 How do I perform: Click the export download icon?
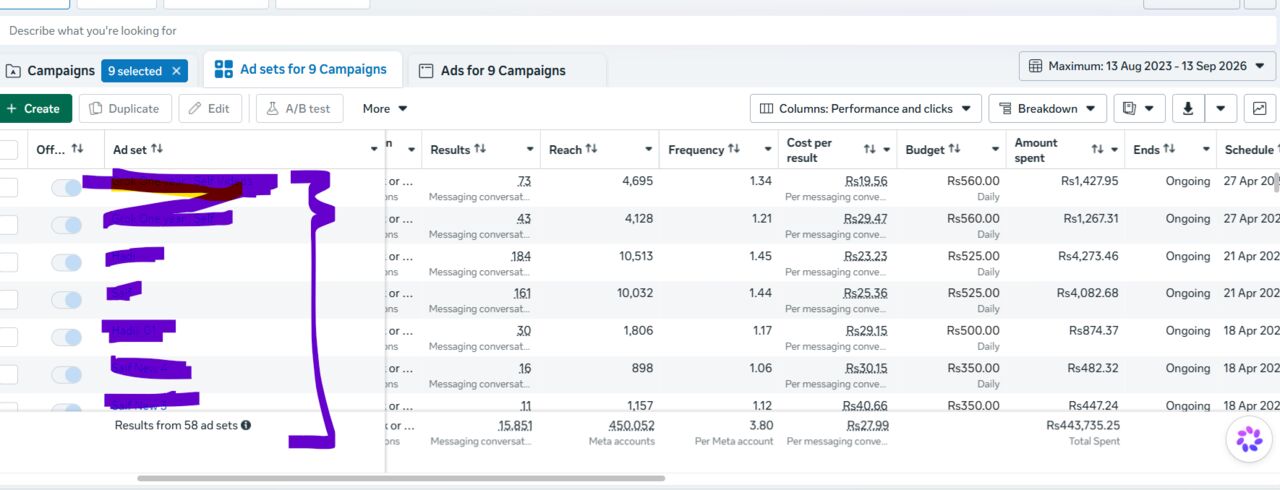click(1188, 108)
